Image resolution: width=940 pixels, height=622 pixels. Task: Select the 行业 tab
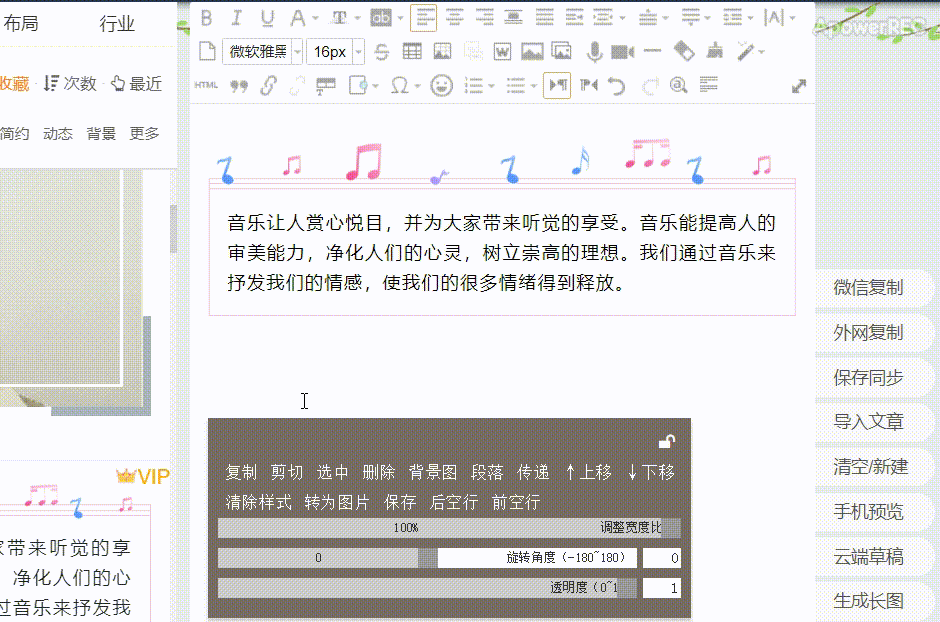click(117, 23)
